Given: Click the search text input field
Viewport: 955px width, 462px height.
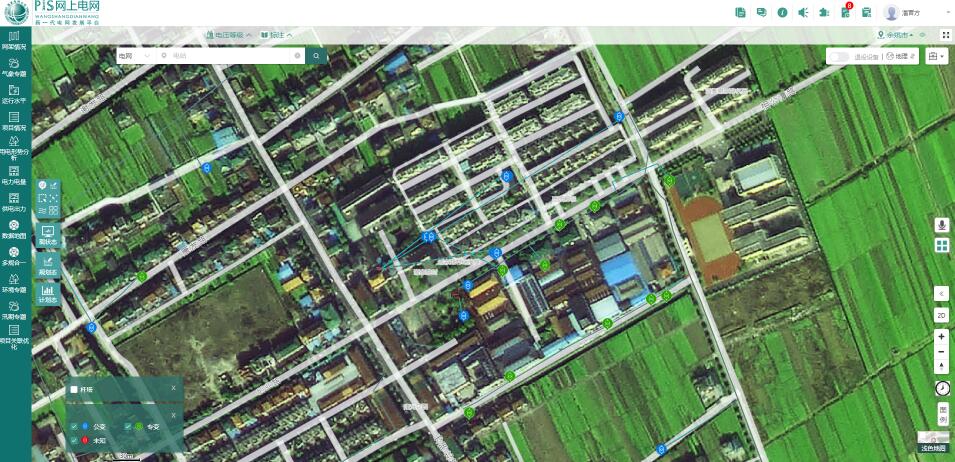Looking at the screenshot, I should pos(232,56).
